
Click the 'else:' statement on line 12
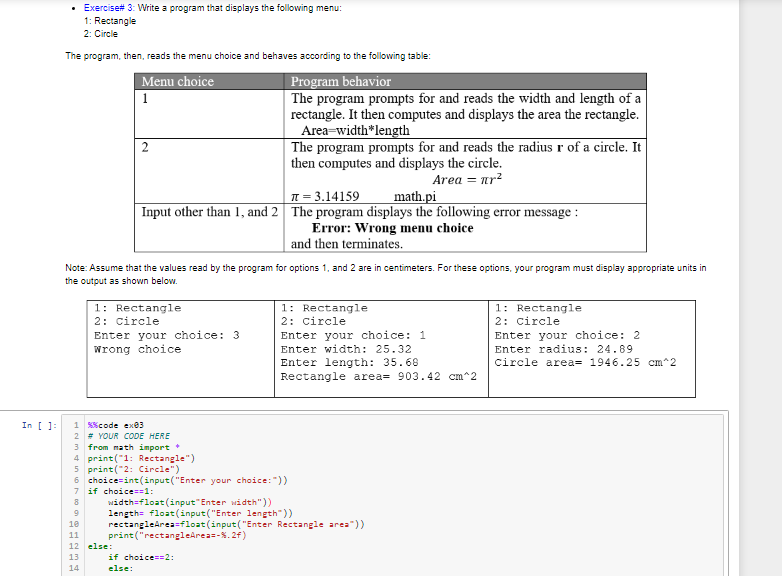click(100, 546)
